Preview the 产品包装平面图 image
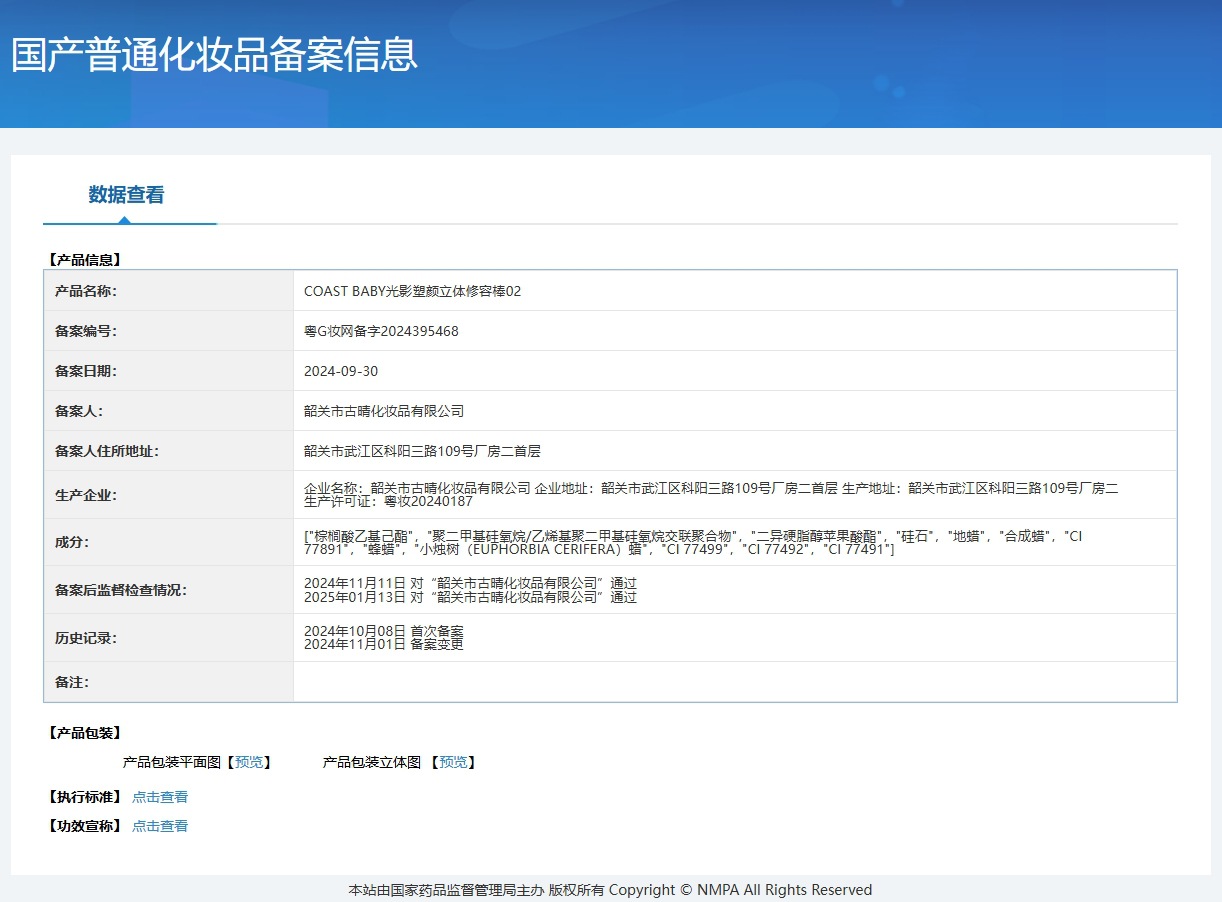Viewport: 1222px width, 902px height. point(249,762)
